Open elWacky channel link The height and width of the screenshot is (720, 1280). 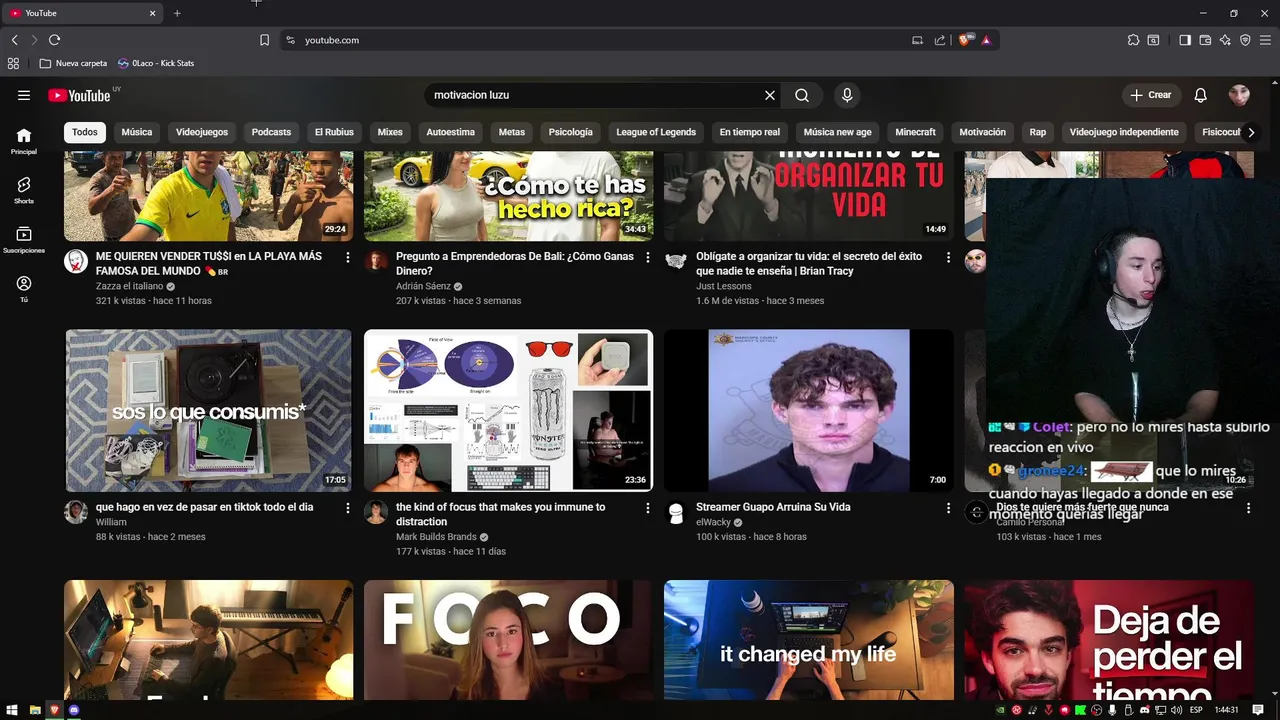tap(713, 522)
